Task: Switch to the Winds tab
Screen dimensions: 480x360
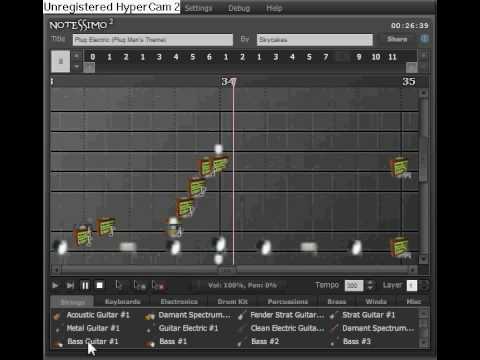Action: click(376, 302)
